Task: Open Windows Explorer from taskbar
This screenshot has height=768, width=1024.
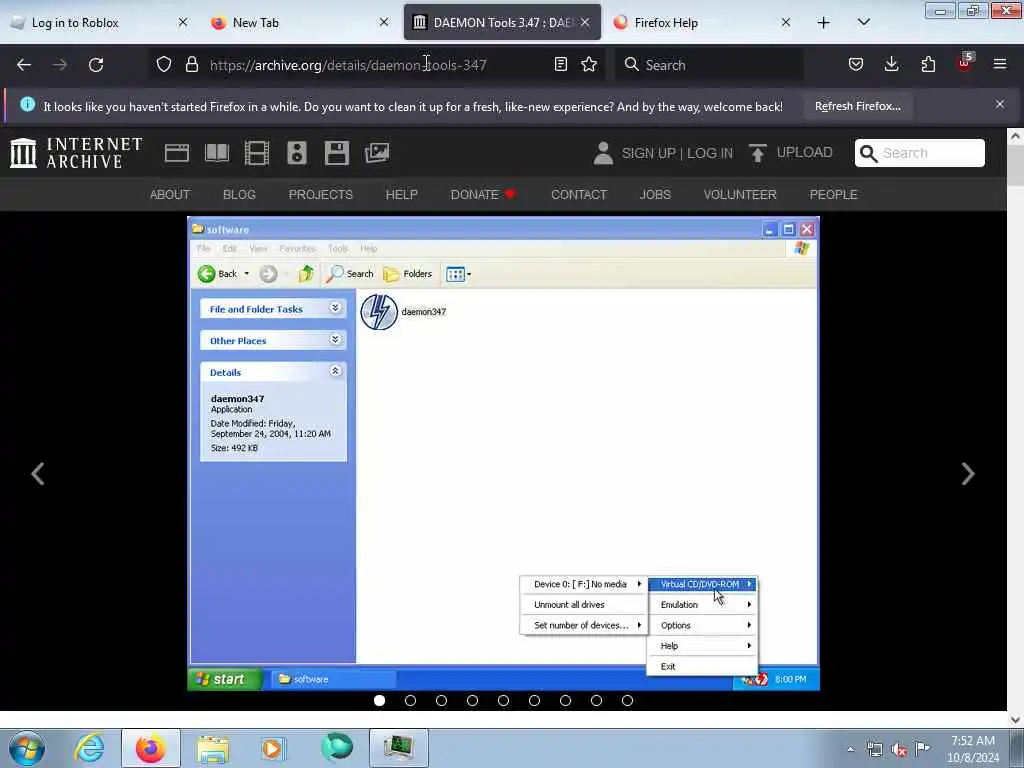Action: (213, 748)
